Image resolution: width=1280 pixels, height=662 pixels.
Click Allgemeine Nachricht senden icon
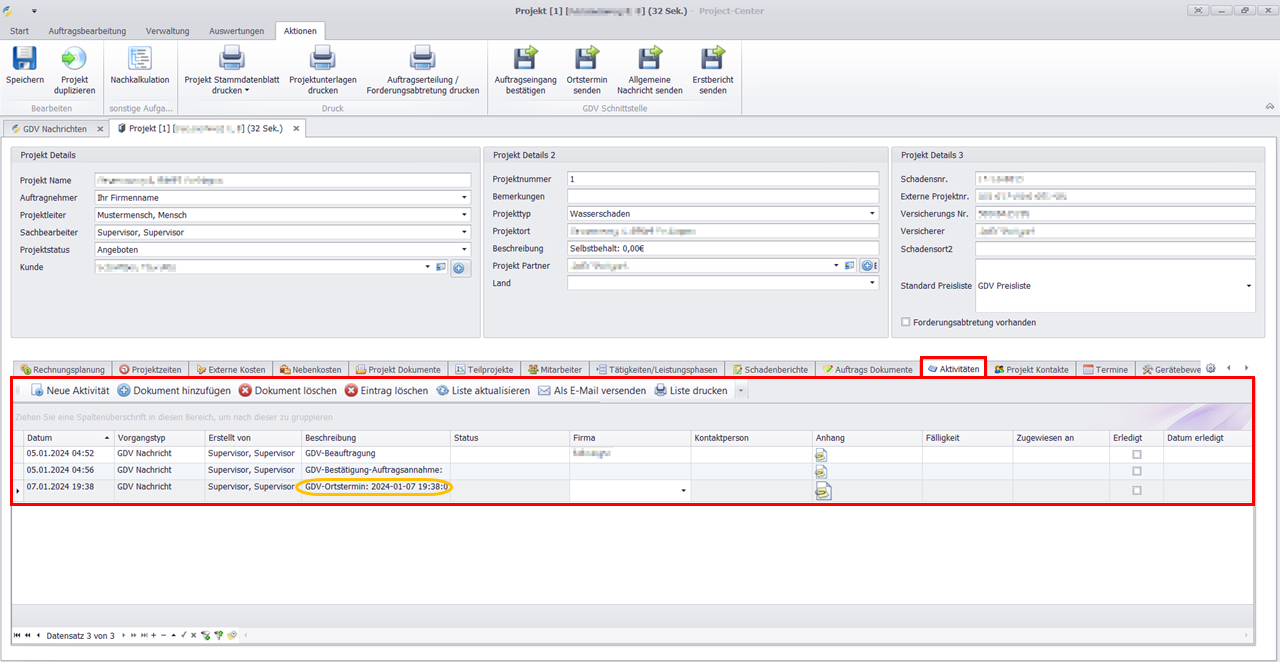[x=649, y=59]
